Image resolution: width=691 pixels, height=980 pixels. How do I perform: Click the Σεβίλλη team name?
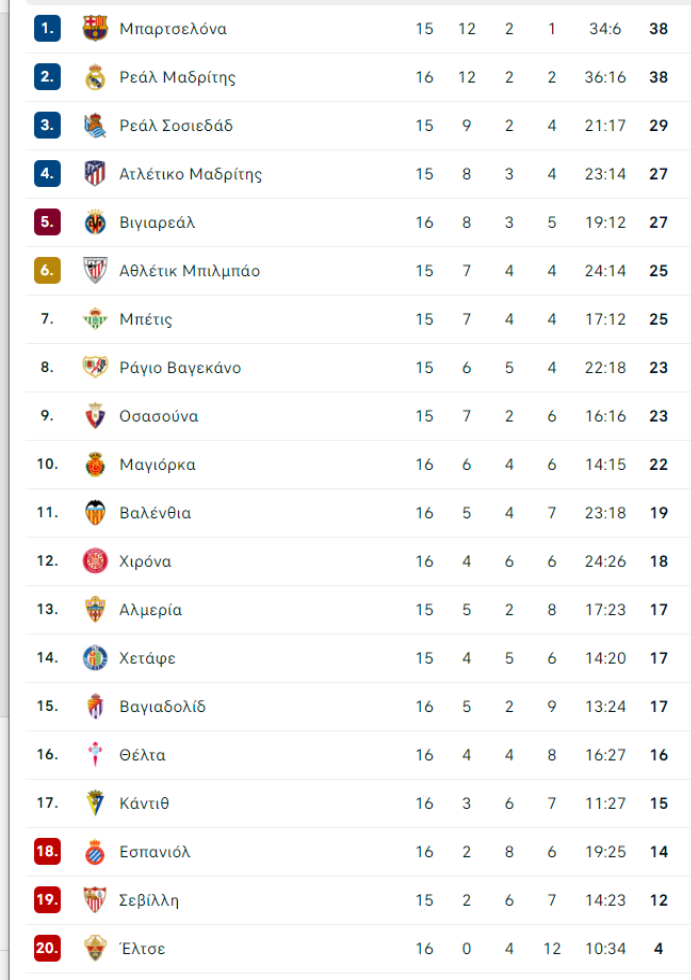pos(149,901)
